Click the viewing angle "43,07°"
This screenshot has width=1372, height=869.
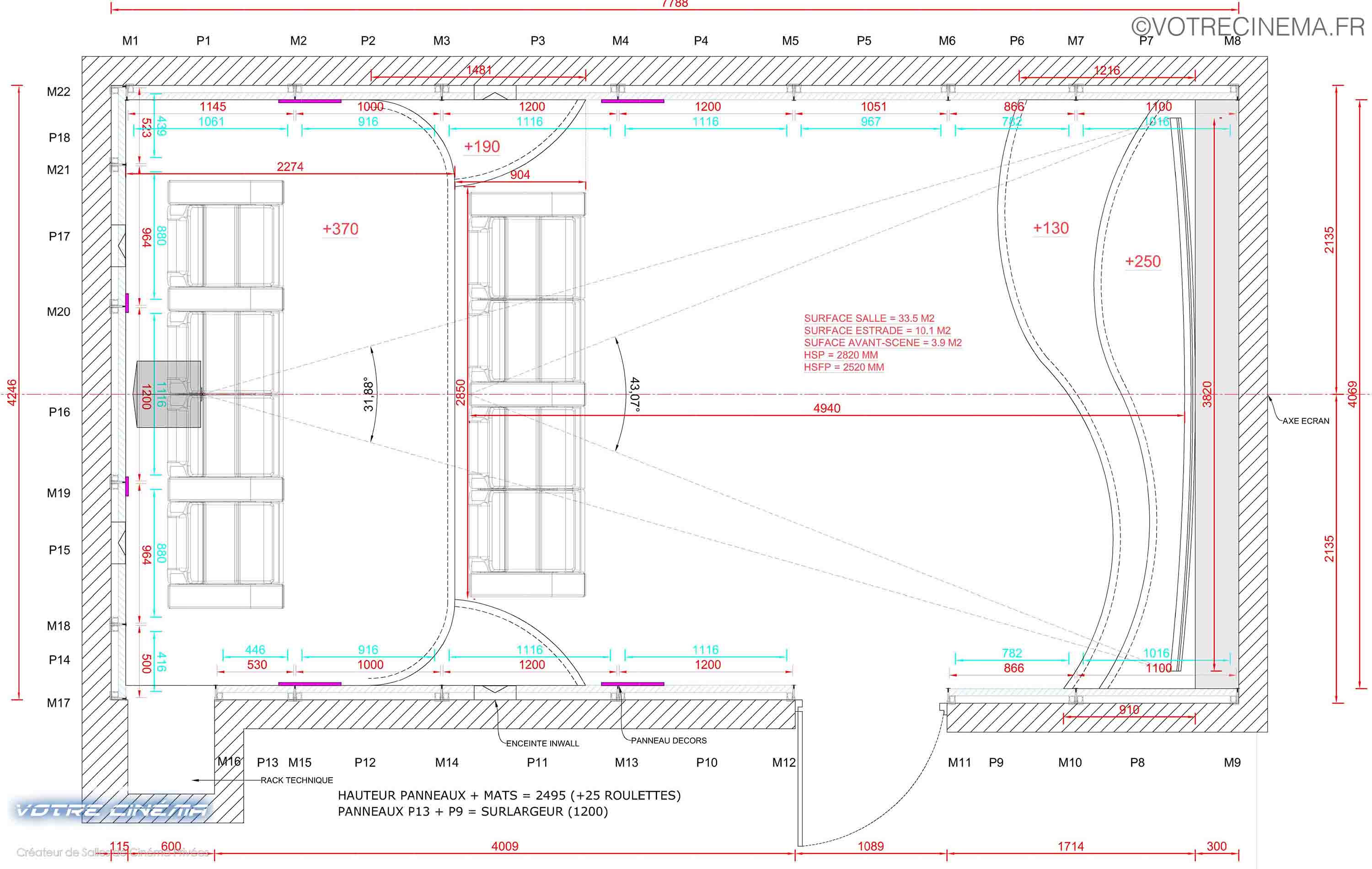click(x=635, y=394)
